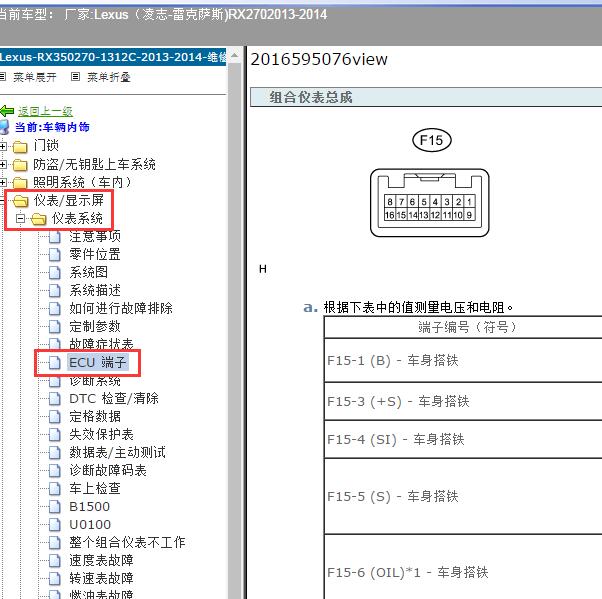Expand the 防盗/无钥匙上车系统 folder node
Image resolution: width=602 pixels, height=599 pixels.
[x=3, y=165]
